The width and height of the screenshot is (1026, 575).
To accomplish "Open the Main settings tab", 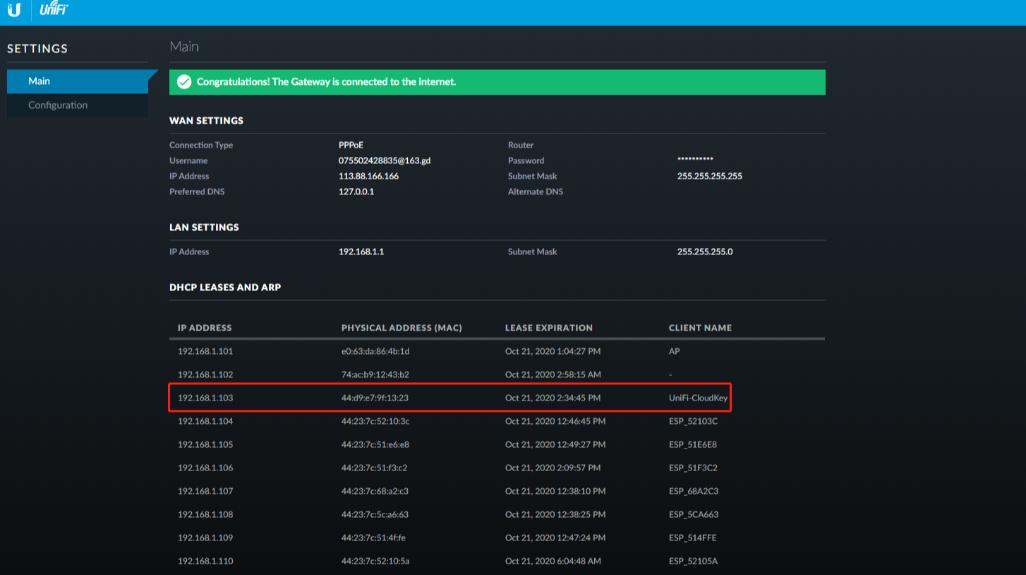I will coord(77,81).
